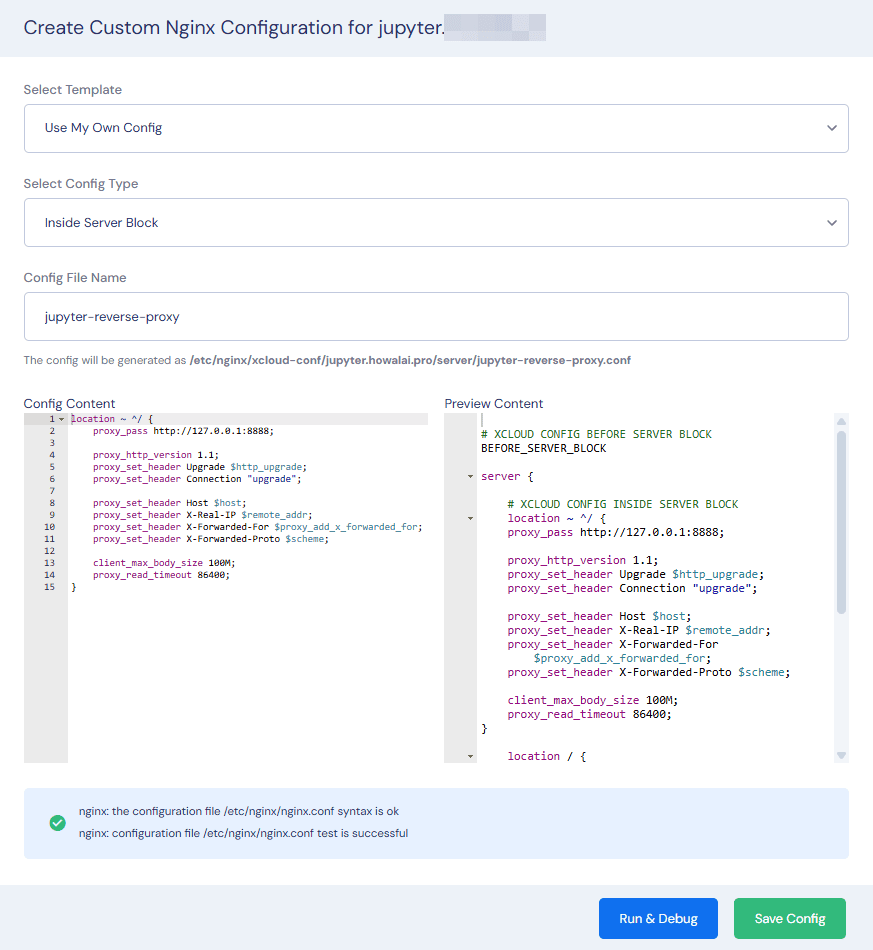
Task: Click the 'Preview Content' label
Action: [494, 404]
